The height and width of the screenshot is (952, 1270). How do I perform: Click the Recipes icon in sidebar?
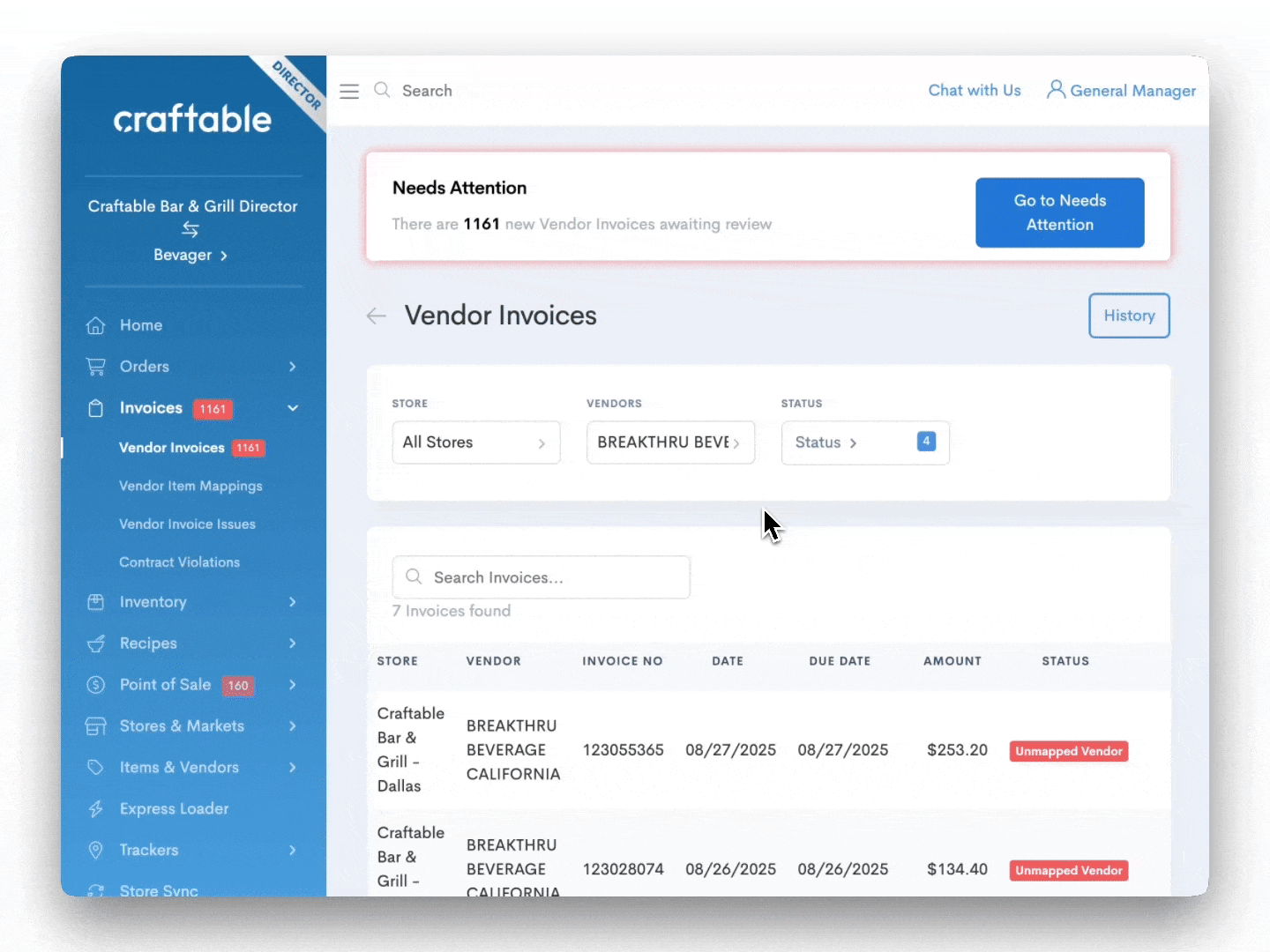pyautogui.click(x=95, y=643)
